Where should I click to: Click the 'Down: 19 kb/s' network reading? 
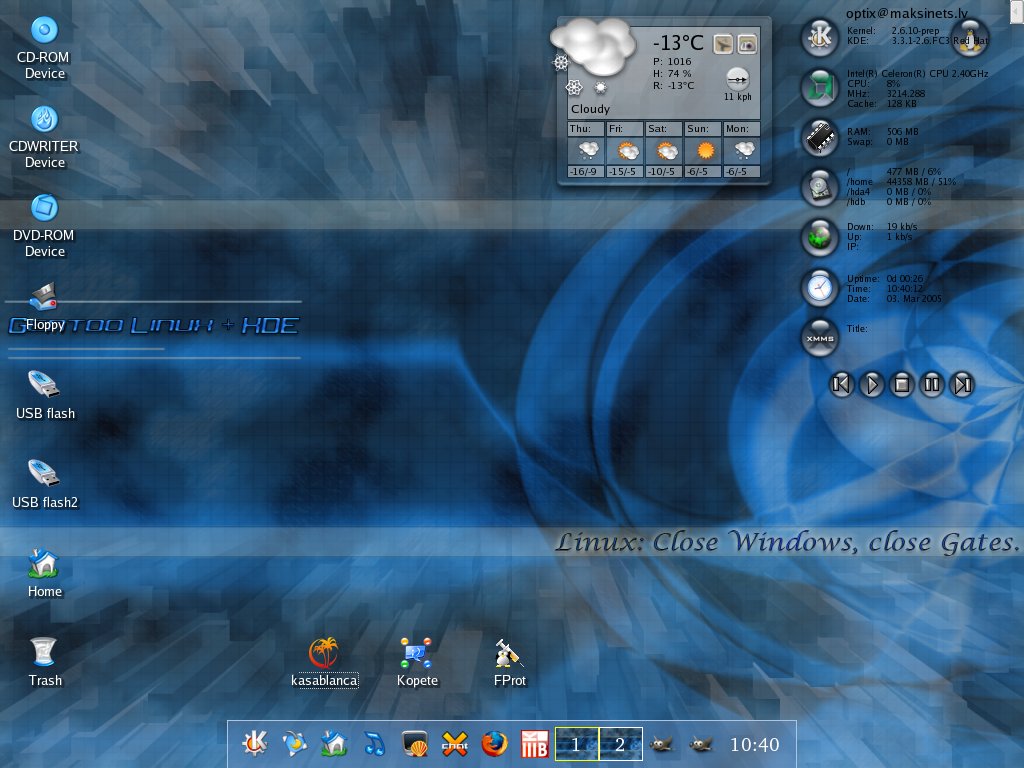pyautogui.click(x=882, y=227)
